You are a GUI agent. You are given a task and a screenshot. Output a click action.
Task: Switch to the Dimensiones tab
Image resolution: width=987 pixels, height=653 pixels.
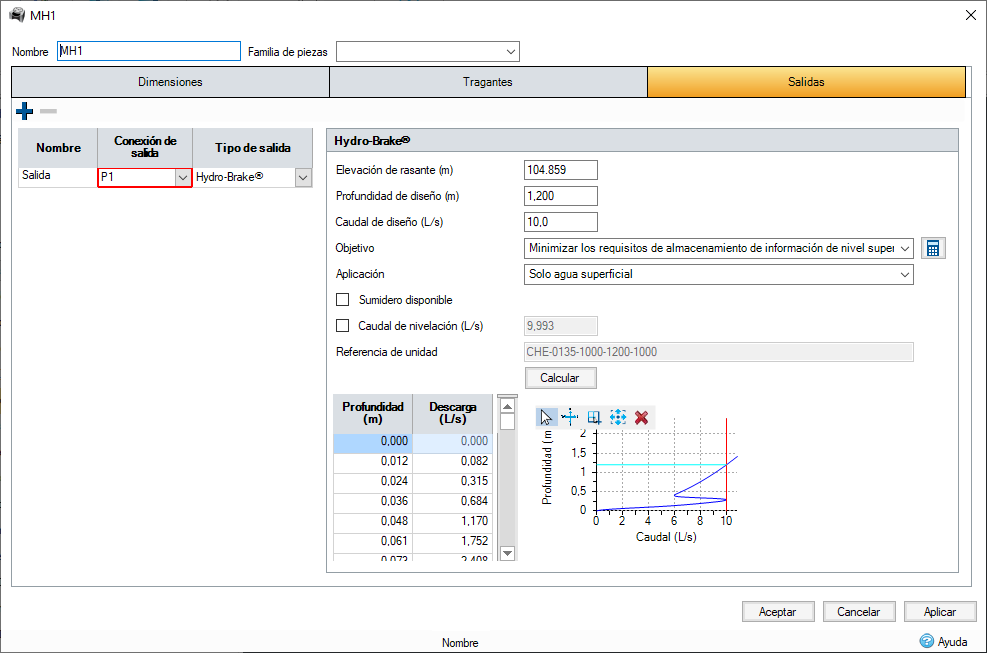click(171, 82)
